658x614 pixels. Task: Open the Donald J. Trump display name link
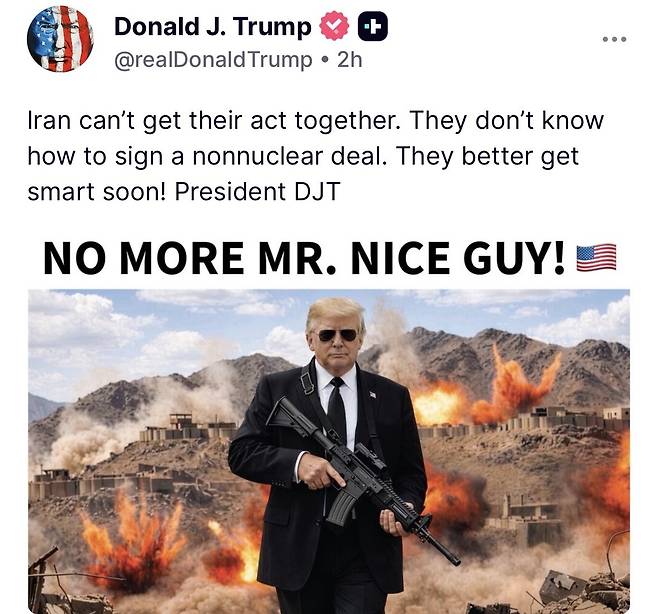213,26
